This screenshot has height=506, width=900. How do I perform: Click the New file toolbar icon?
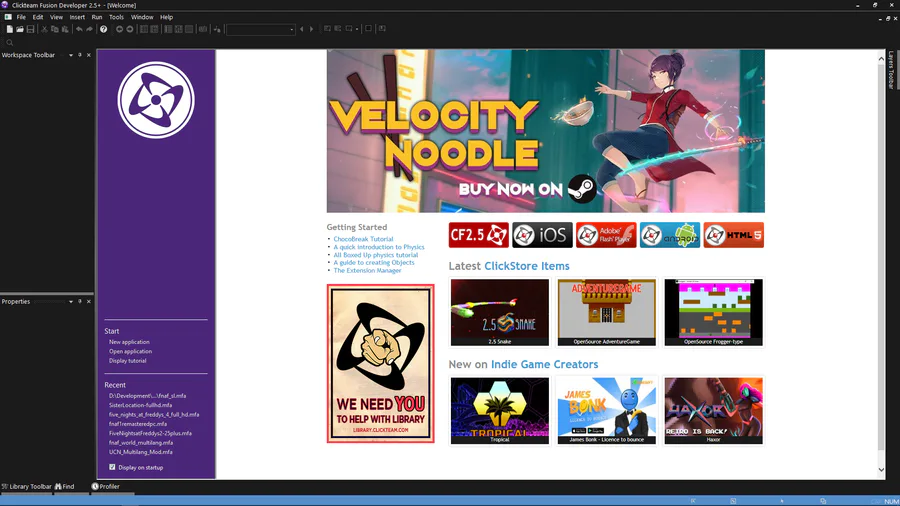coord(10,29)
